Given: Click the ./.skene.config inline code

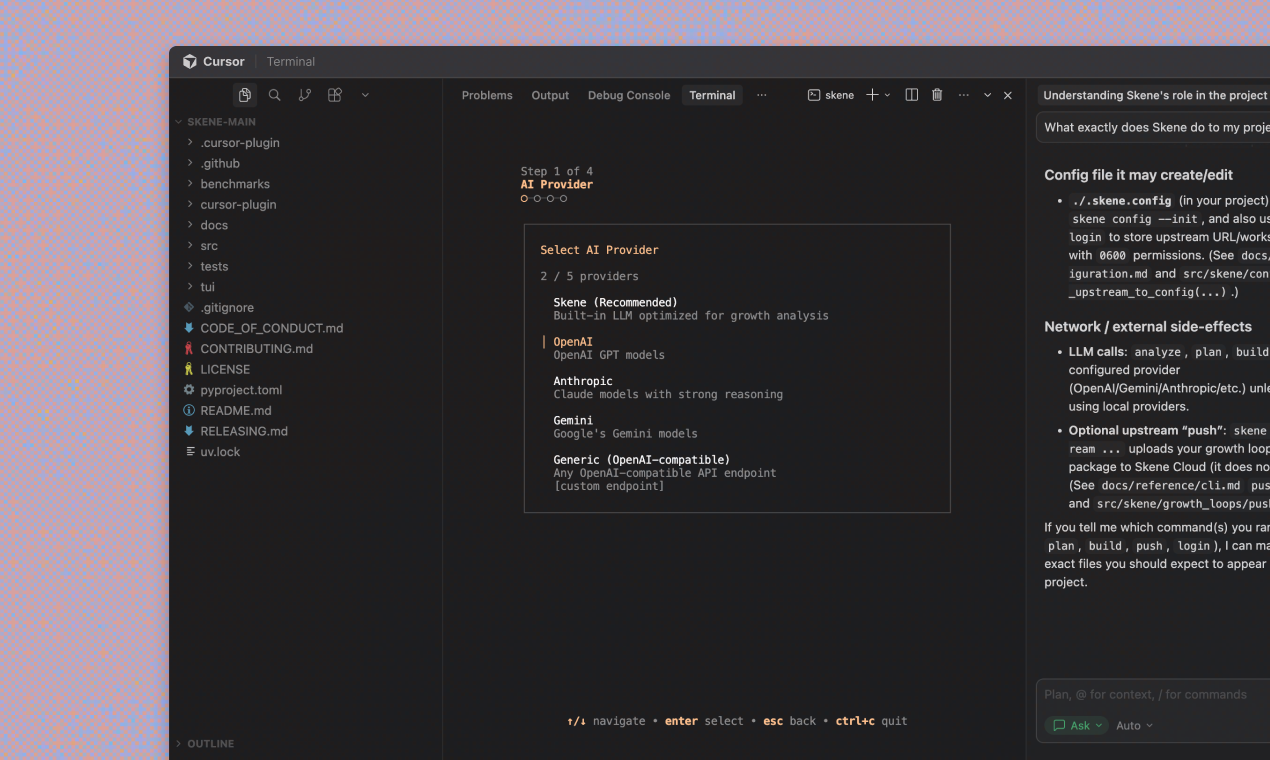Looking at the screenshot, I should [1121, 200].
